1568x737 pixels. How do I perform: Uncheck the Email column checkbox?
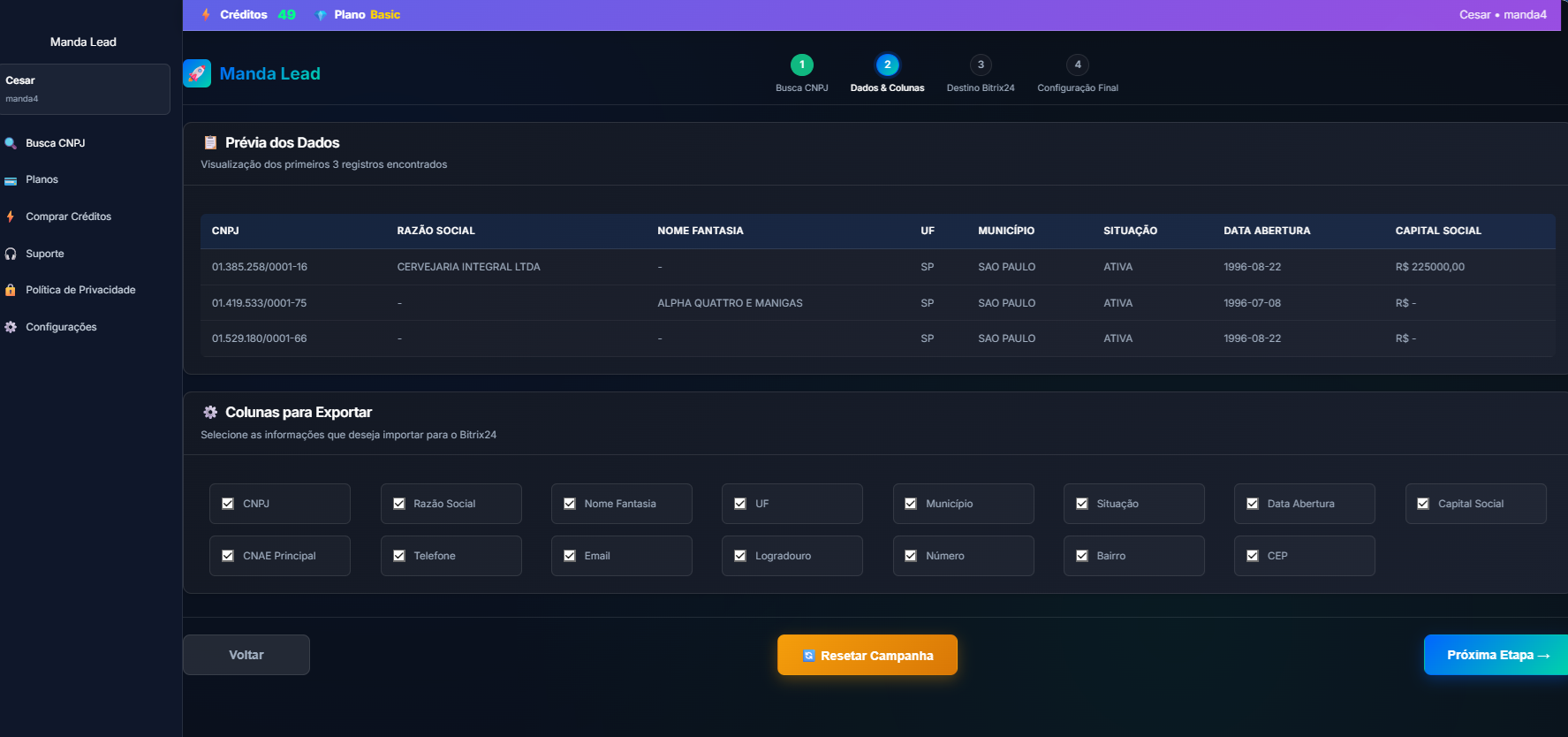point(570,556)
